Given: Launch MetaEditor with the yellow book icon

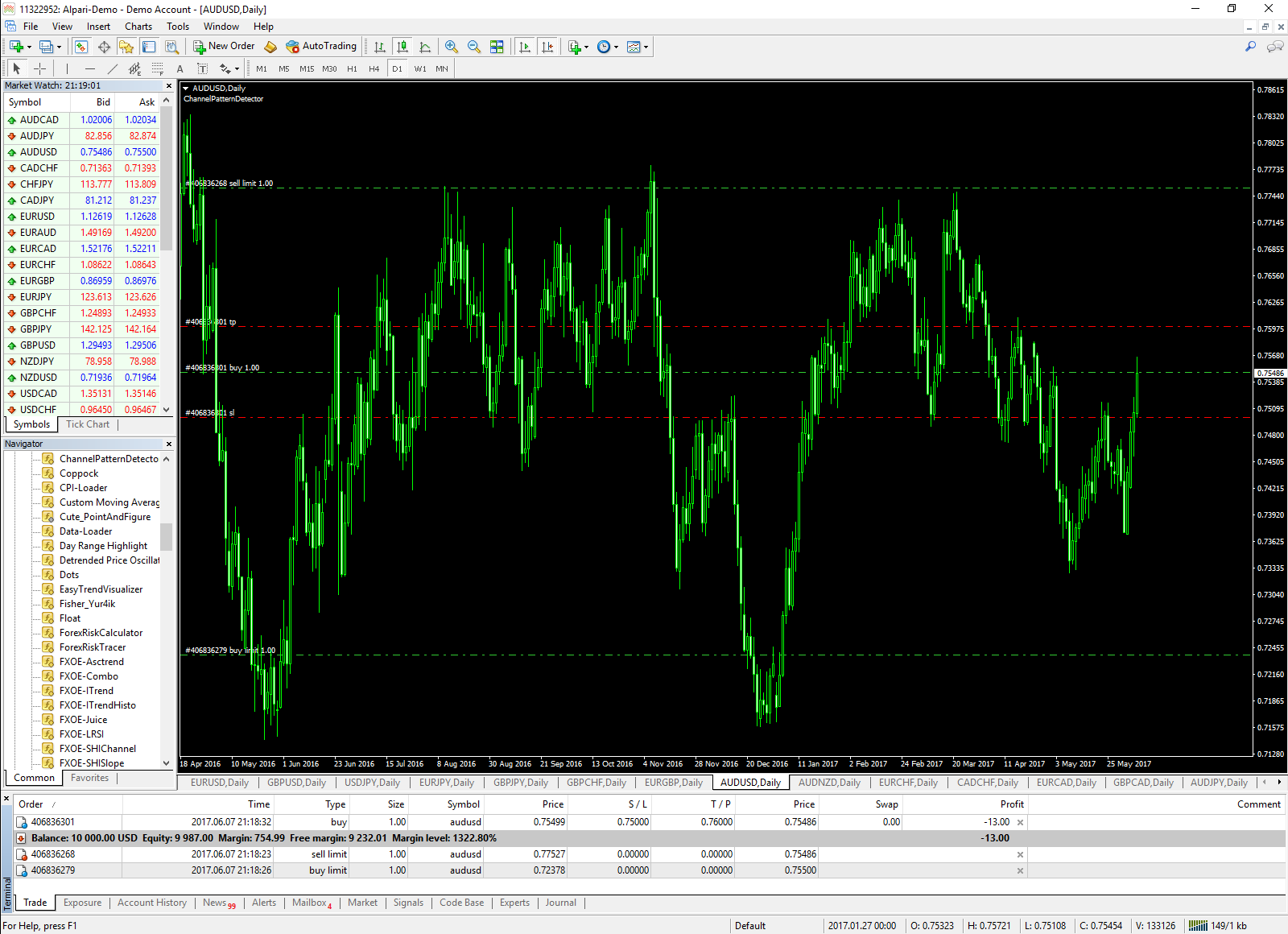Looking at the screenshot, I should [270, 47].
